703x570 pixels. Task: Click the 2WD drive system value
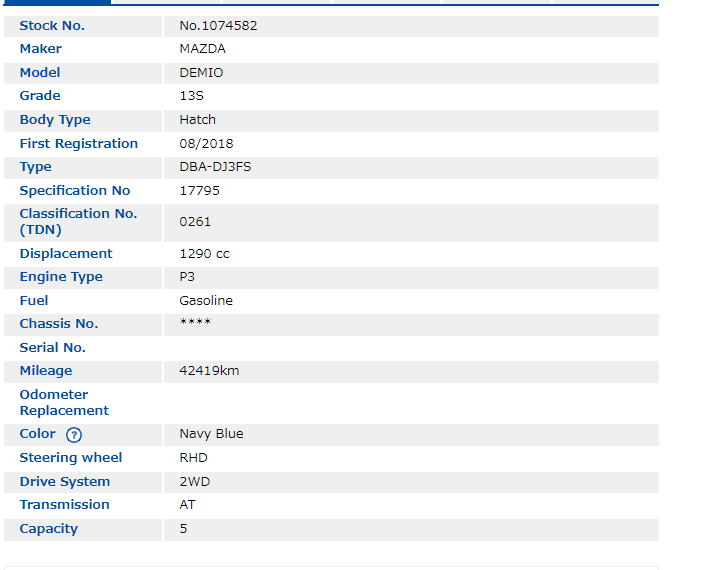click(x=194, y=482)
